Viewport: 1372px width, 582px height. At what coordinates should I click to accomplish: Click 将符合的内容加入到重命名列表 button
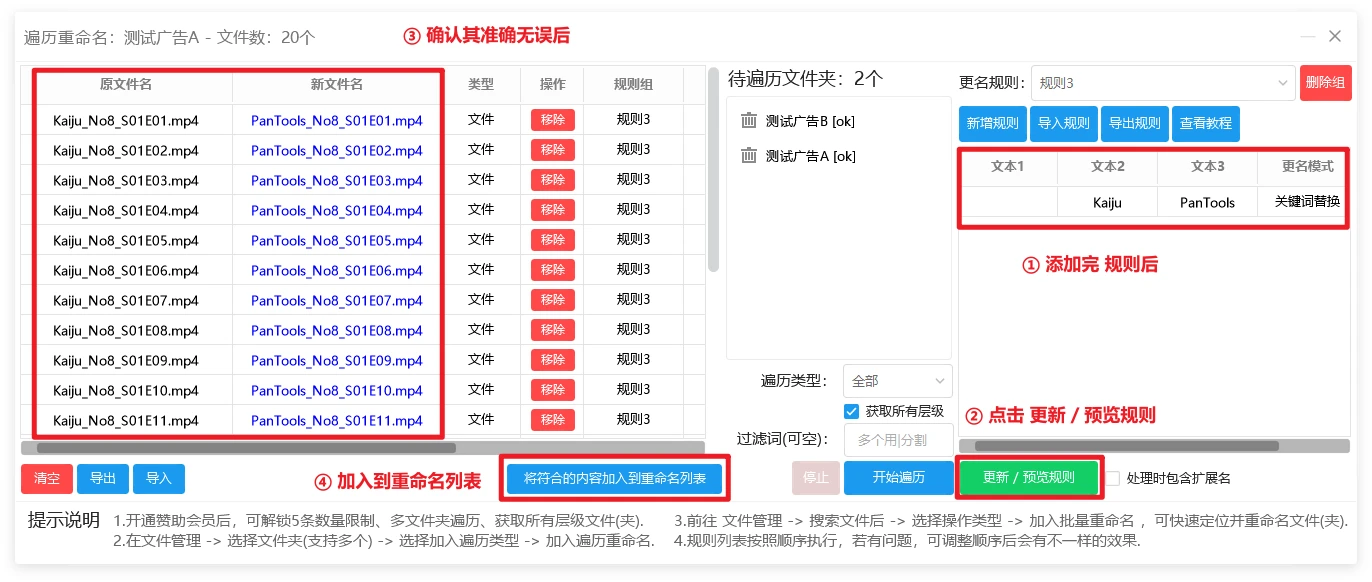[615, 478]
